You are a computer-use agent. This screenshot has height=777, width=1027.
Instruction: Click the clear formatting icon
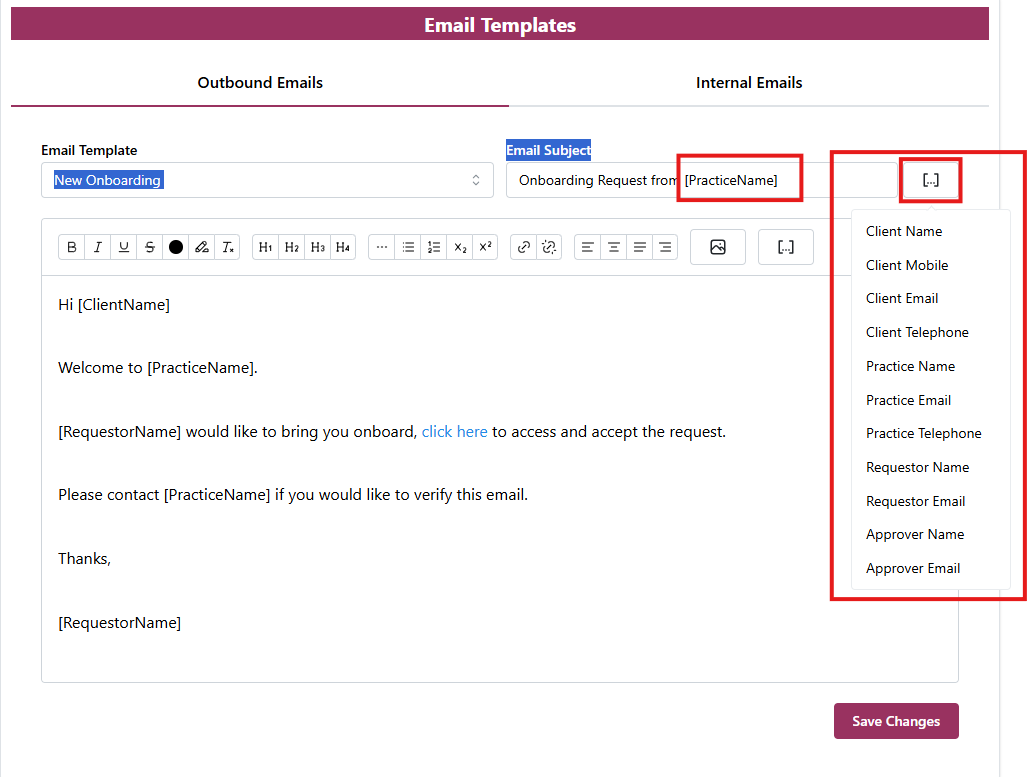tap(228, 247)
